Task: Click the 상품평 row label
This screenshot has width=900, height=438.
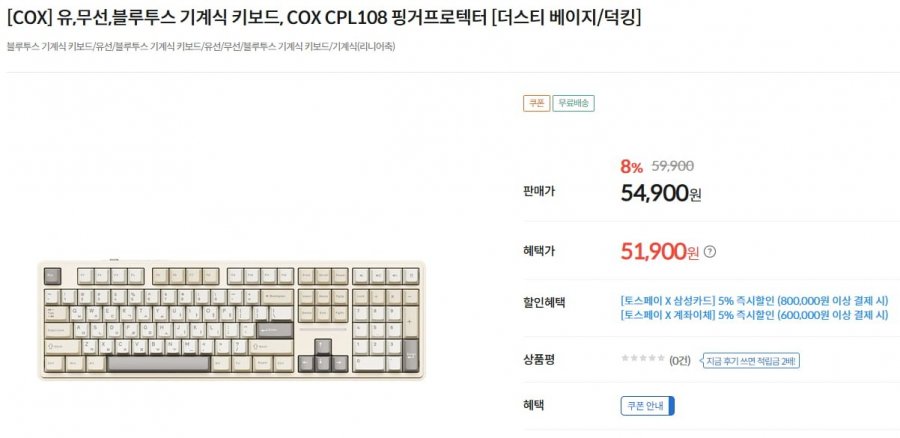Action: pyautogui.click(x=538, y=358)
